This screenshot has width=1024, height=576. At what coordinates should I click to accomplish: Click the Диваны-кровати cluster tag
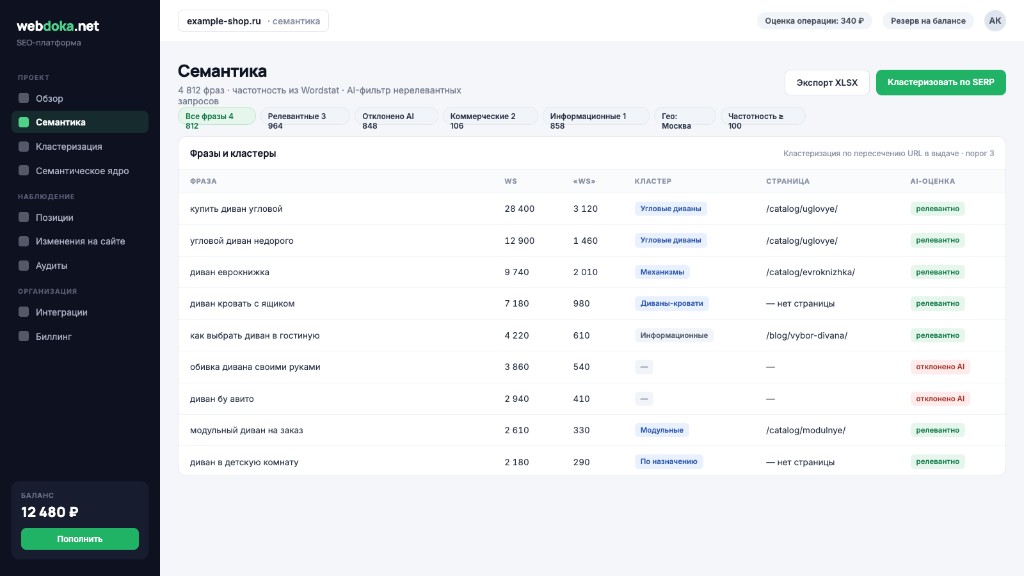pos(671,304)
